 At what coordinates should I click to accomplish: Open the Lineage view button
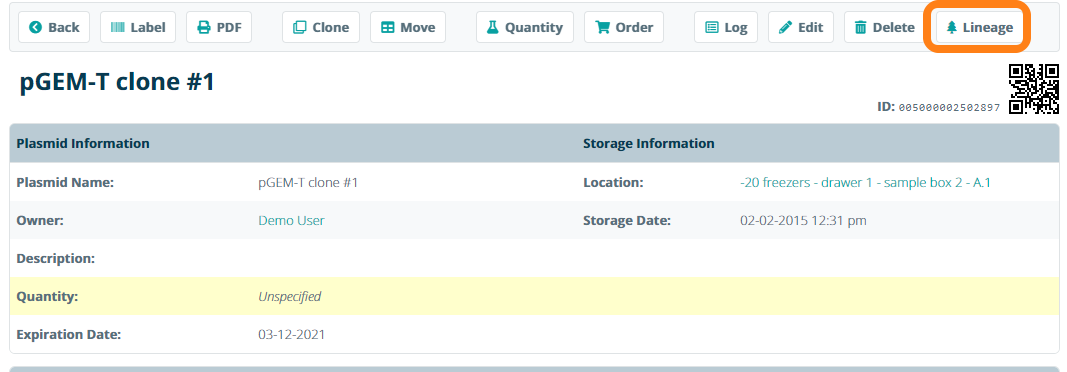tap(979, 27)
